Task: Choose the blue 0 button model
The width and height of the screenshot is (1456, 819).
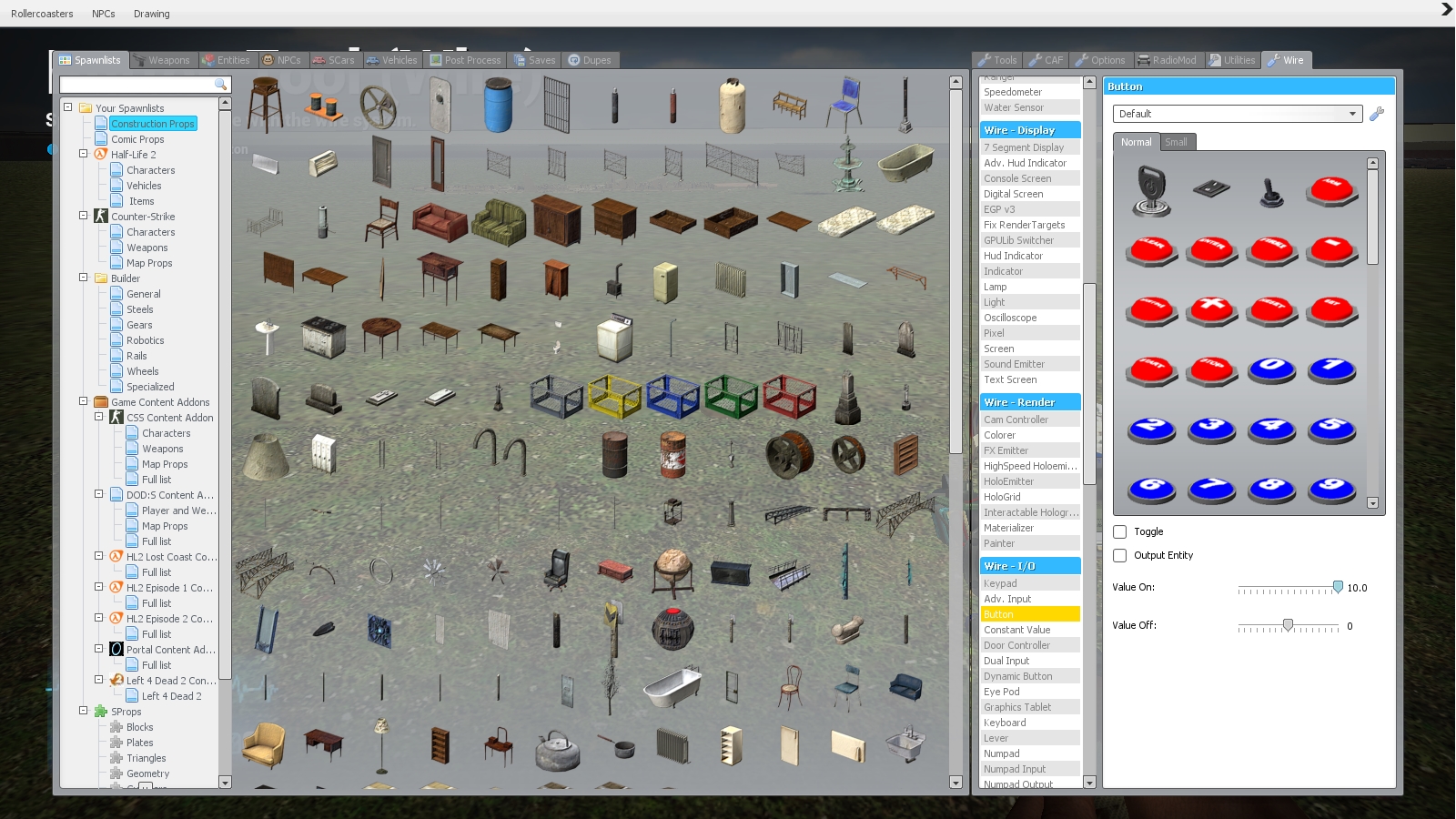Action: pyautogui.click(x=1271, y=369)
